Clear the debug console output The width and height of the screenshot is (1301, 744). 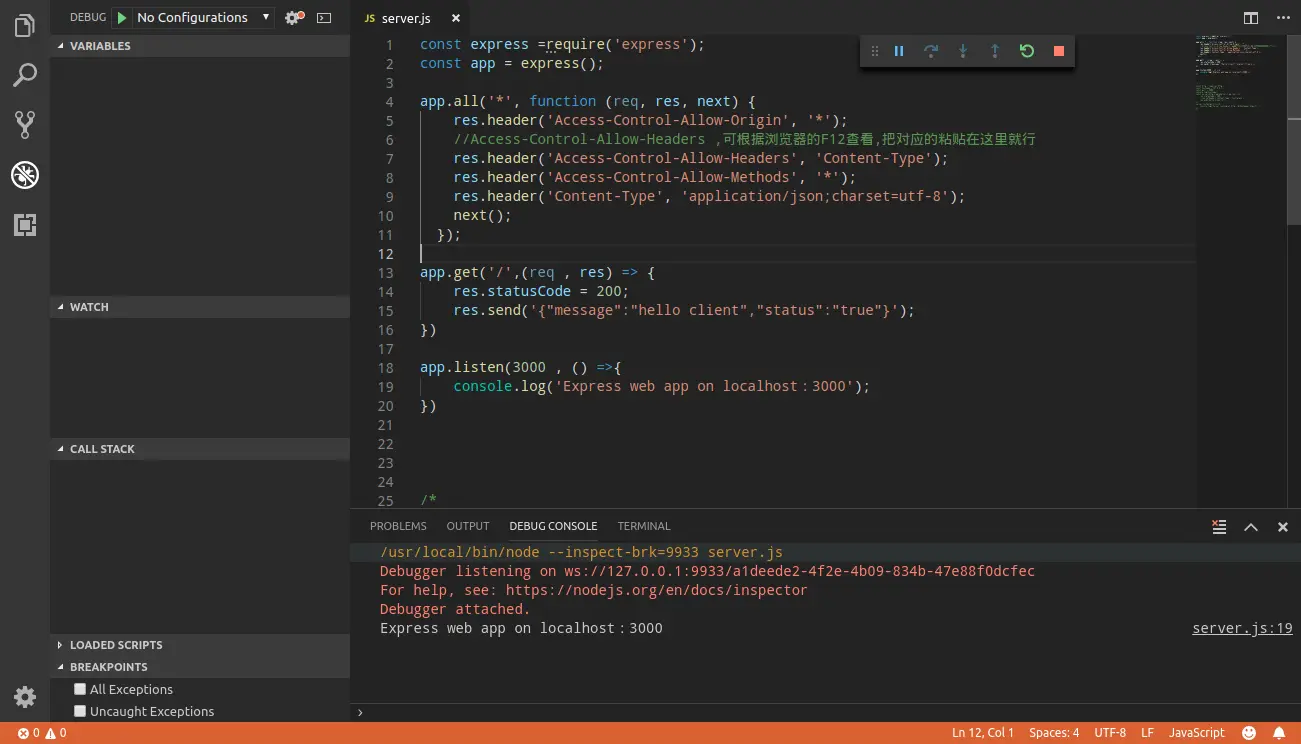point(1219,527)
